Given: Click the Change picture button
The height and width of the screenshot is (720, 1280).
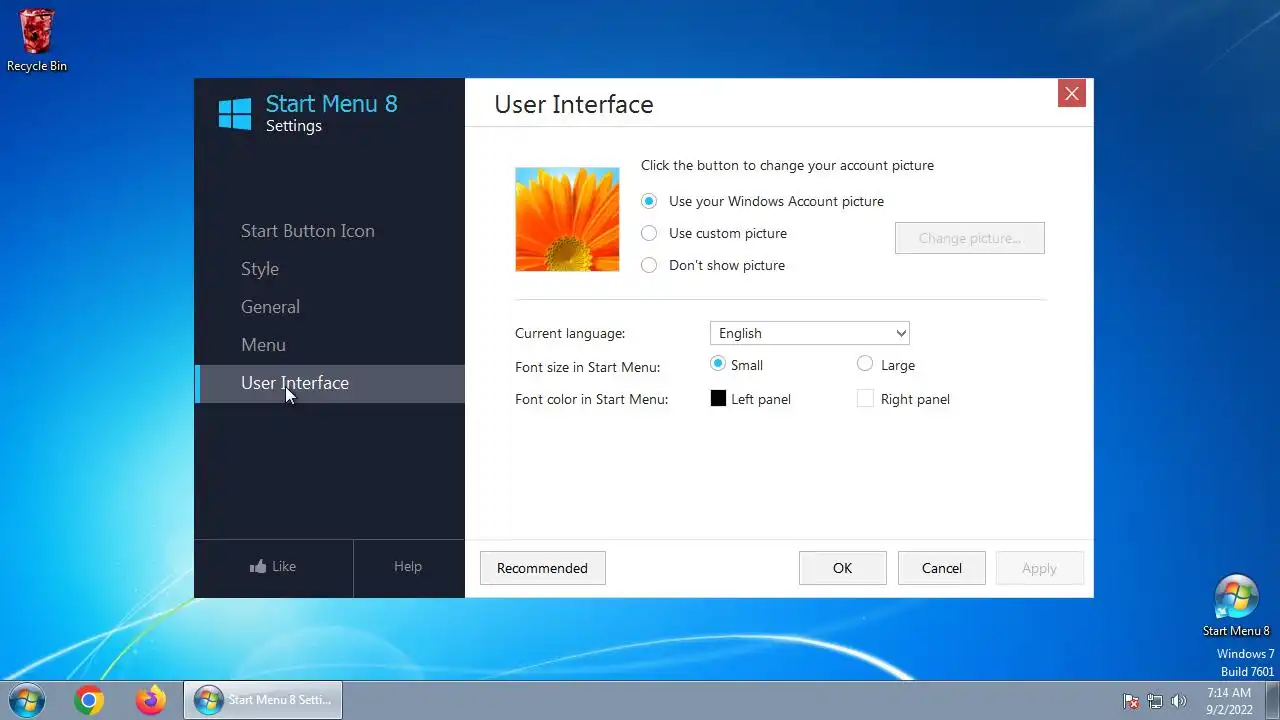Looking at the screenshot, I should pyautogui.click(x=970, y=238).
